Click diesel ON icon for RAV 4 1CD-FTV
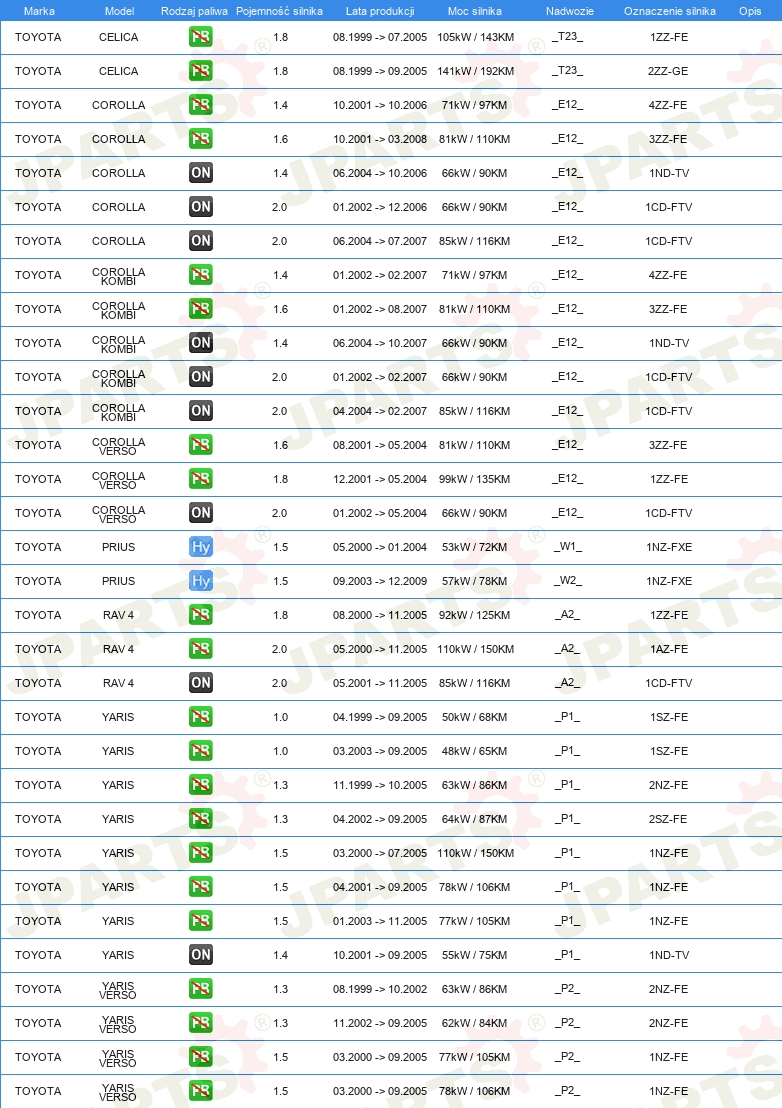The width and height of the screenshot is (782, 1108). (201, 683)
